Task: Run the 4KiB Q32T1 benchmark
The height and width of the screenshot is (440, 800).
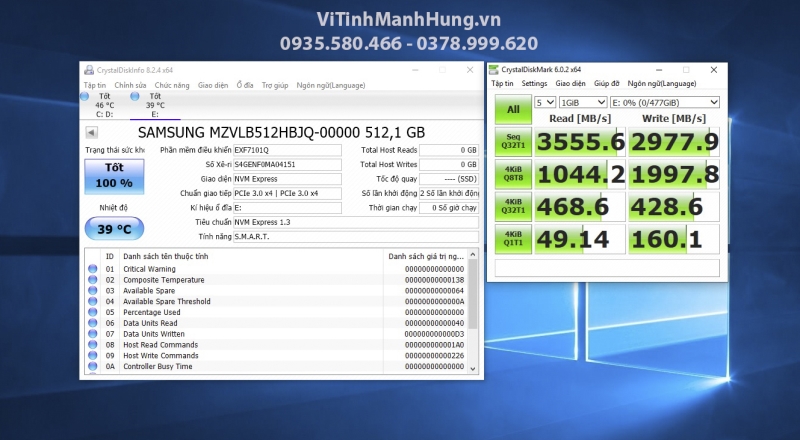Action: (x=513, y=206)
